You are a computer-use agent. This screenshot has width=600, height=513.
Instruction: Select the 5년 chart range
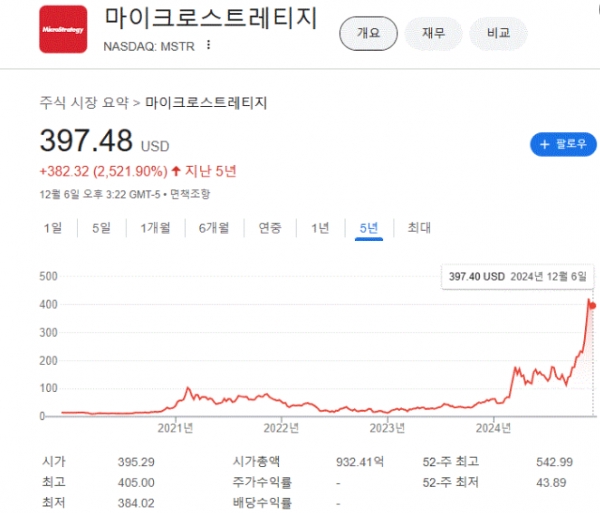coord(369,228)
